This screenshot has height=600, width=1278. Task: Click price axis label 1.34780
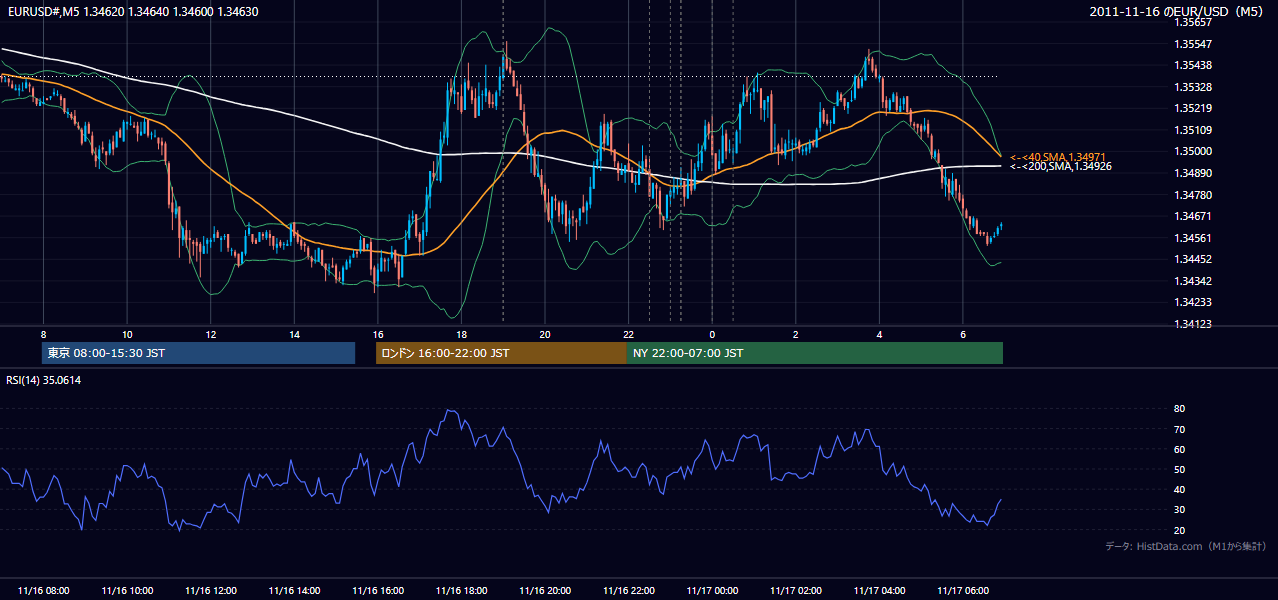pos(1193,195)
